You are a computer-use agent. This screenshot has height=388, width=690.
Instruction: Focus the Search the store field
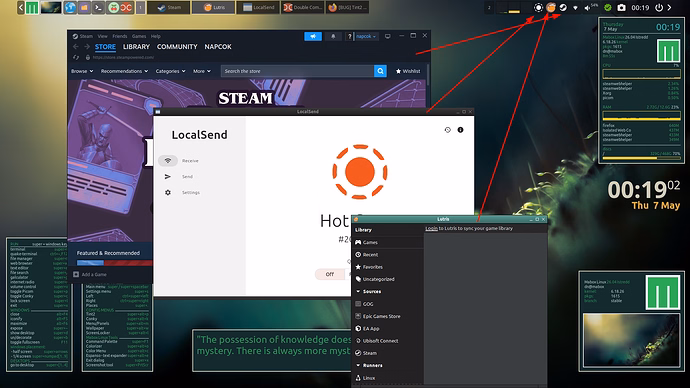click(297, 71)
